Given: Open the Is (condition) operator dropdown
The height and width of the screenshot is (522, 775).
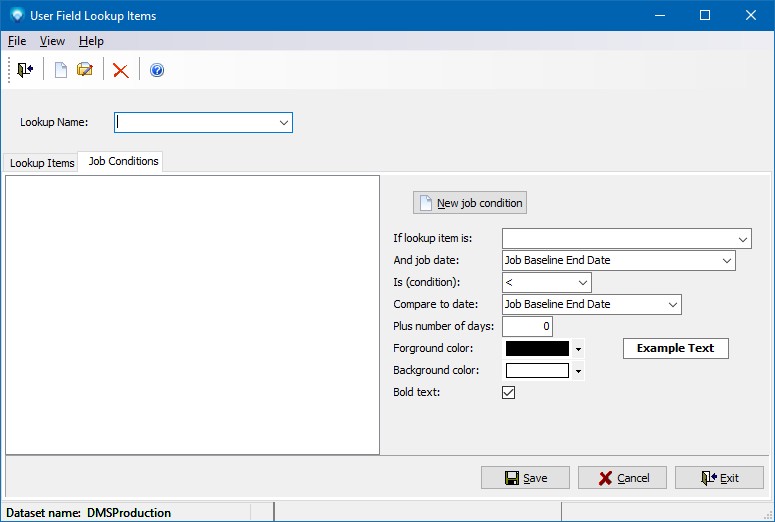Looking at the screenshot, I should click(582, 283).
